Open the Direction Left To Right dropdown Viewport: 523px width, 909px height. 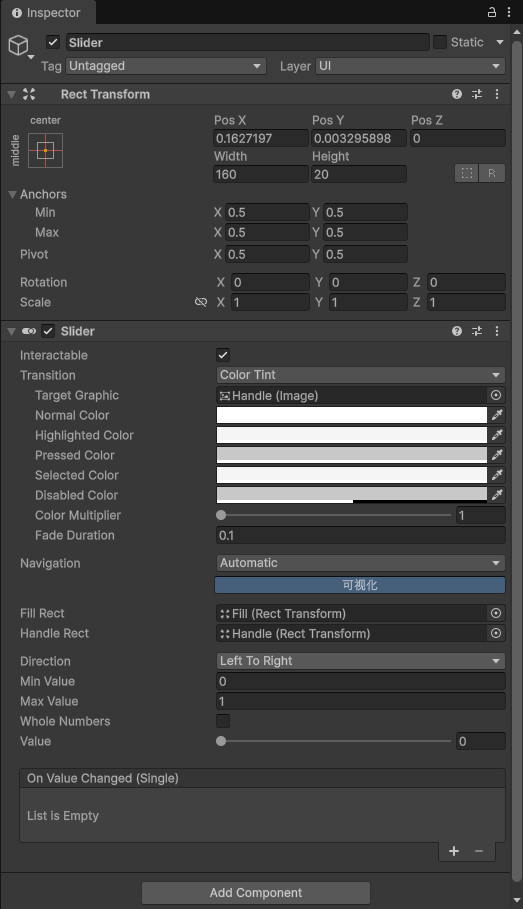pos(360,661)
